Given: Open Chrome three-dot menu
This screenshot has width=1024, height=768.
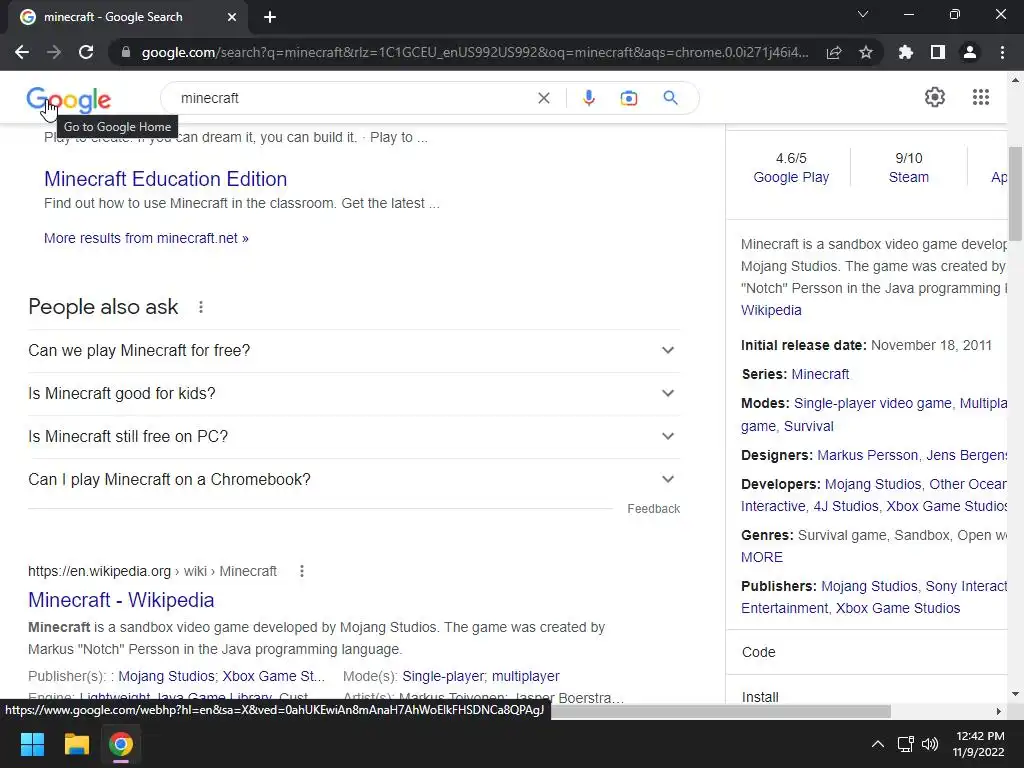Looking at the screenshot, I should tap(1002, 52).
